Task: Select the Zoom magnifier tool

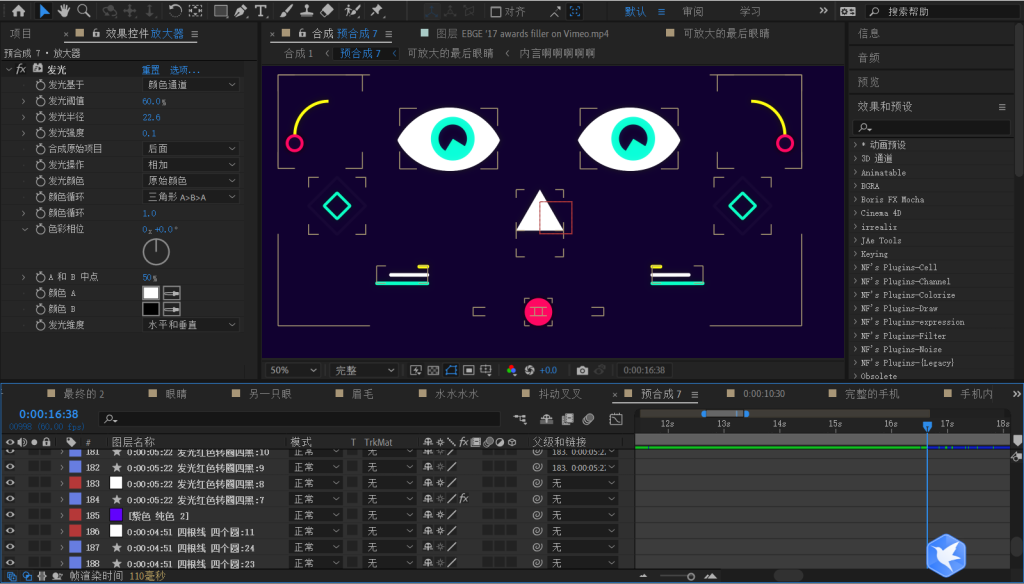Action: pyautogui.click(x=84, y=11)
